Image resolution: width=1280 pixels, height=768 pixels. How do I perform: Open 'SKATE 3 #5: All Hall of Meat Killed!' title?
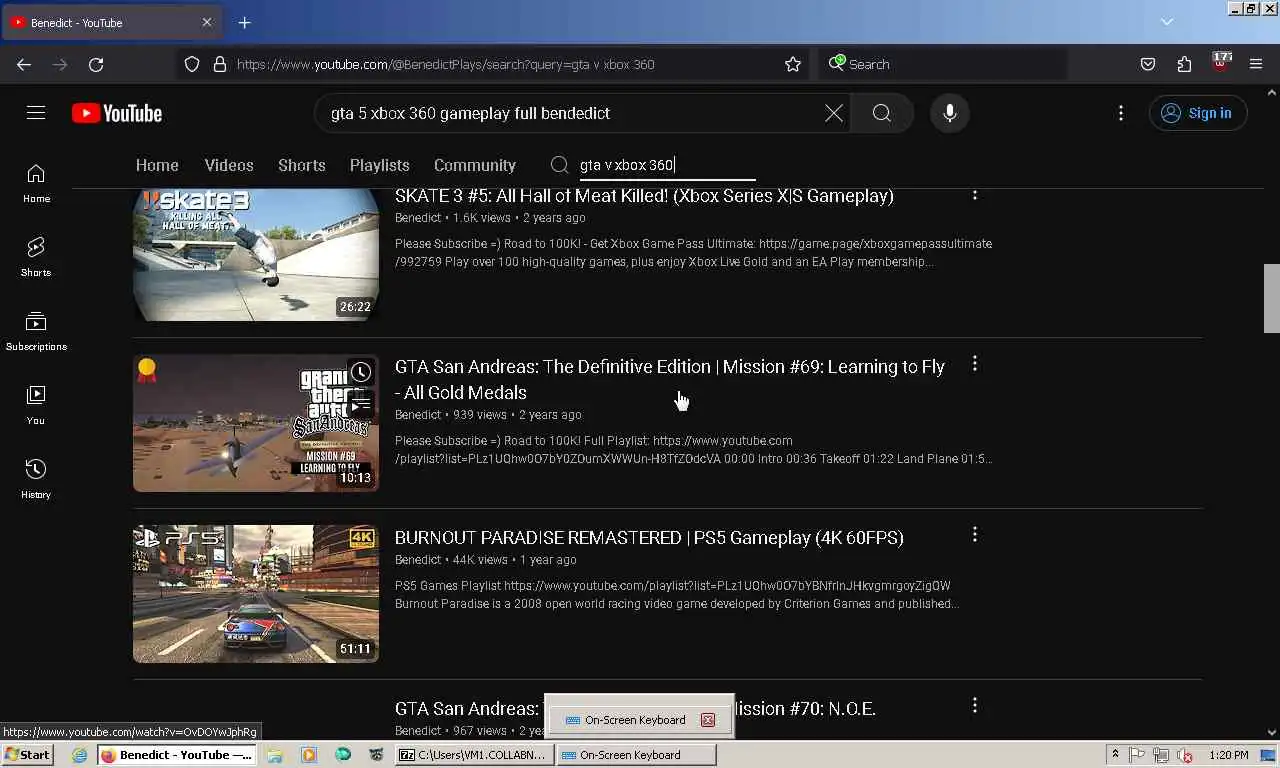[644, 196]
